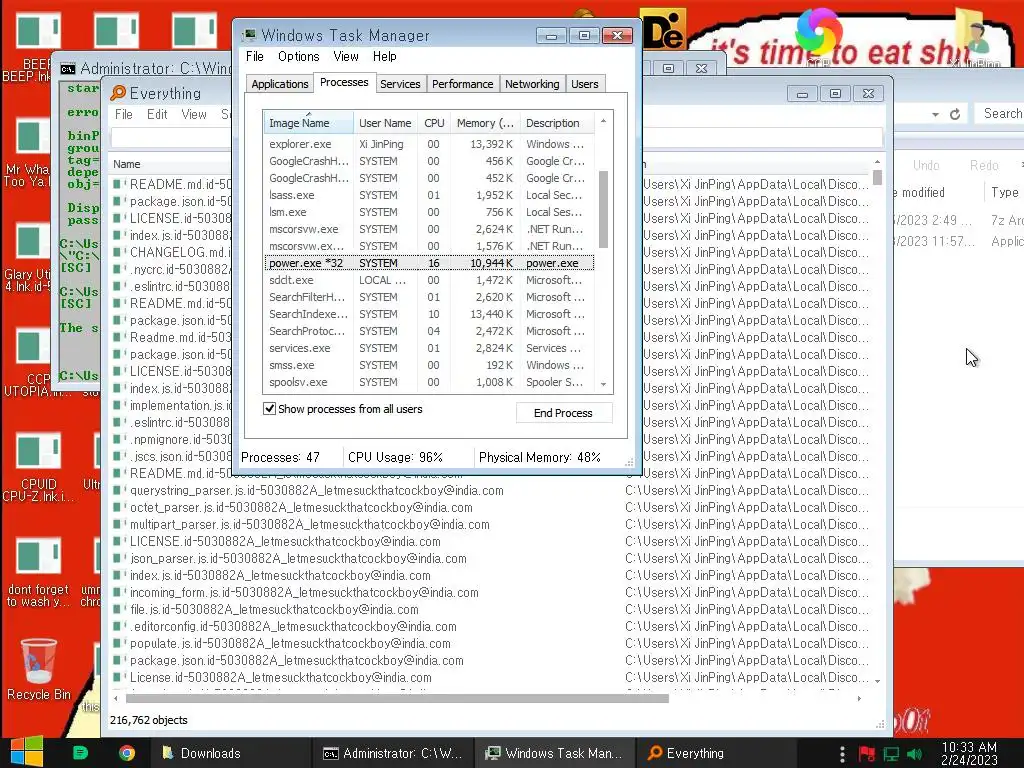Viewport: 1024px width, 768px height.
Task: Select the power.exe *32 process row
Action: [x=429, y=263]
